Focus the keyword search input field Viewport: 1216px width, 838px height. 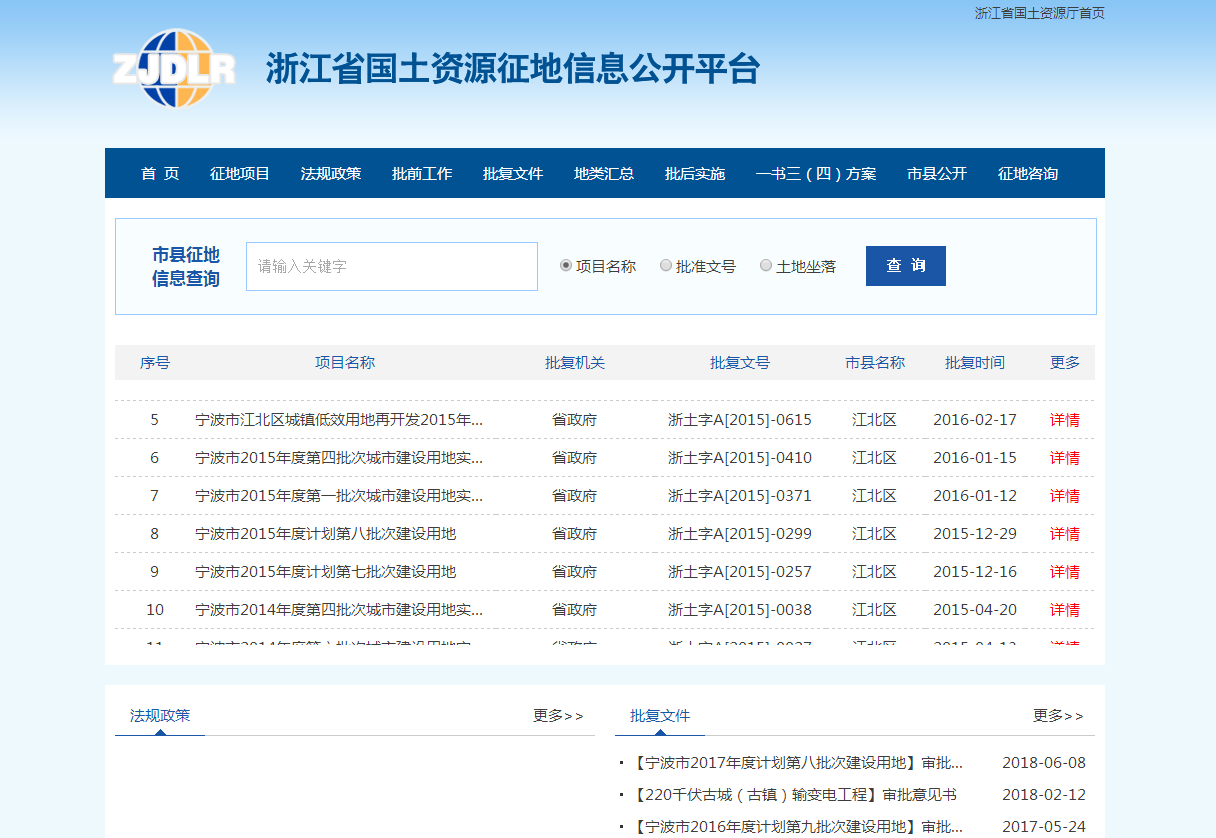pos(391,267)
